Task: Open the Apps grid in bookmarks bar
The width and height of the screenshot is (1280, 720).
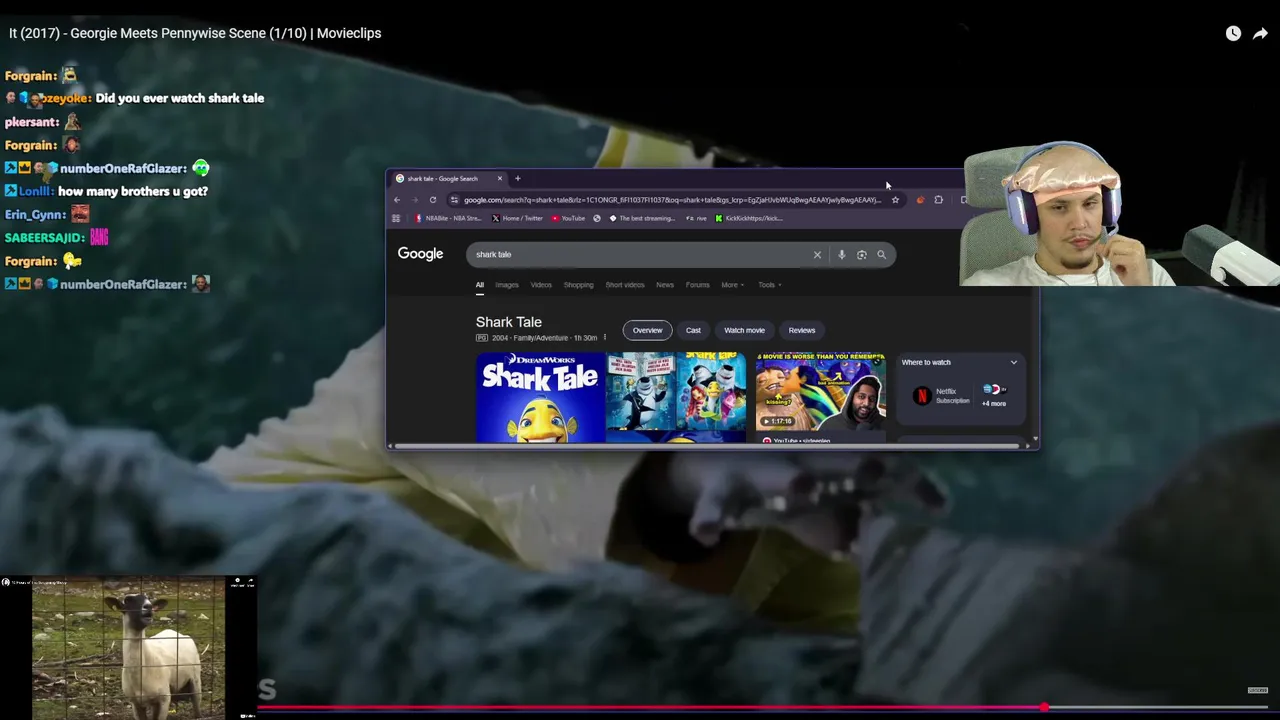Action: [396, 218]
